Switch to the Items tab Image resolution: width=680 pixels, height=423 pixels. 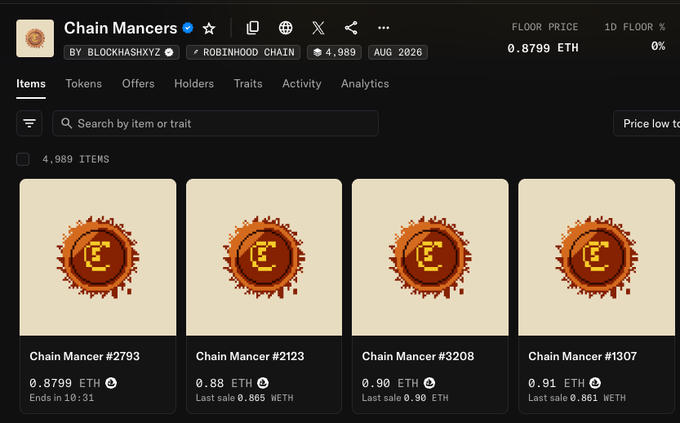31,84
